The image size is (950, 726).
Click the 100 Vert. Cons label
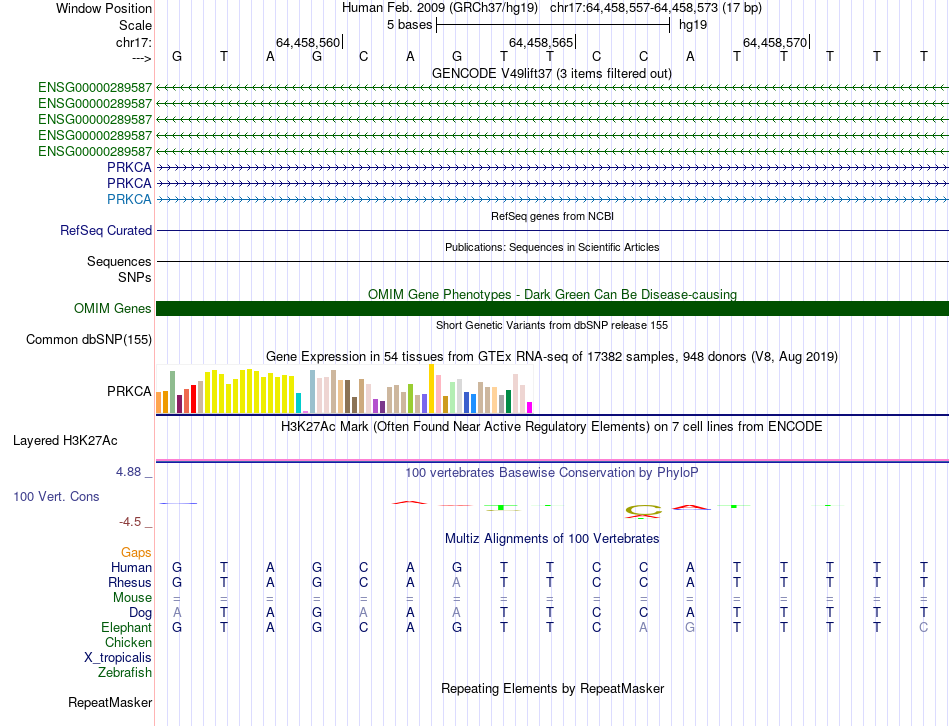click(x=56, y=496)
